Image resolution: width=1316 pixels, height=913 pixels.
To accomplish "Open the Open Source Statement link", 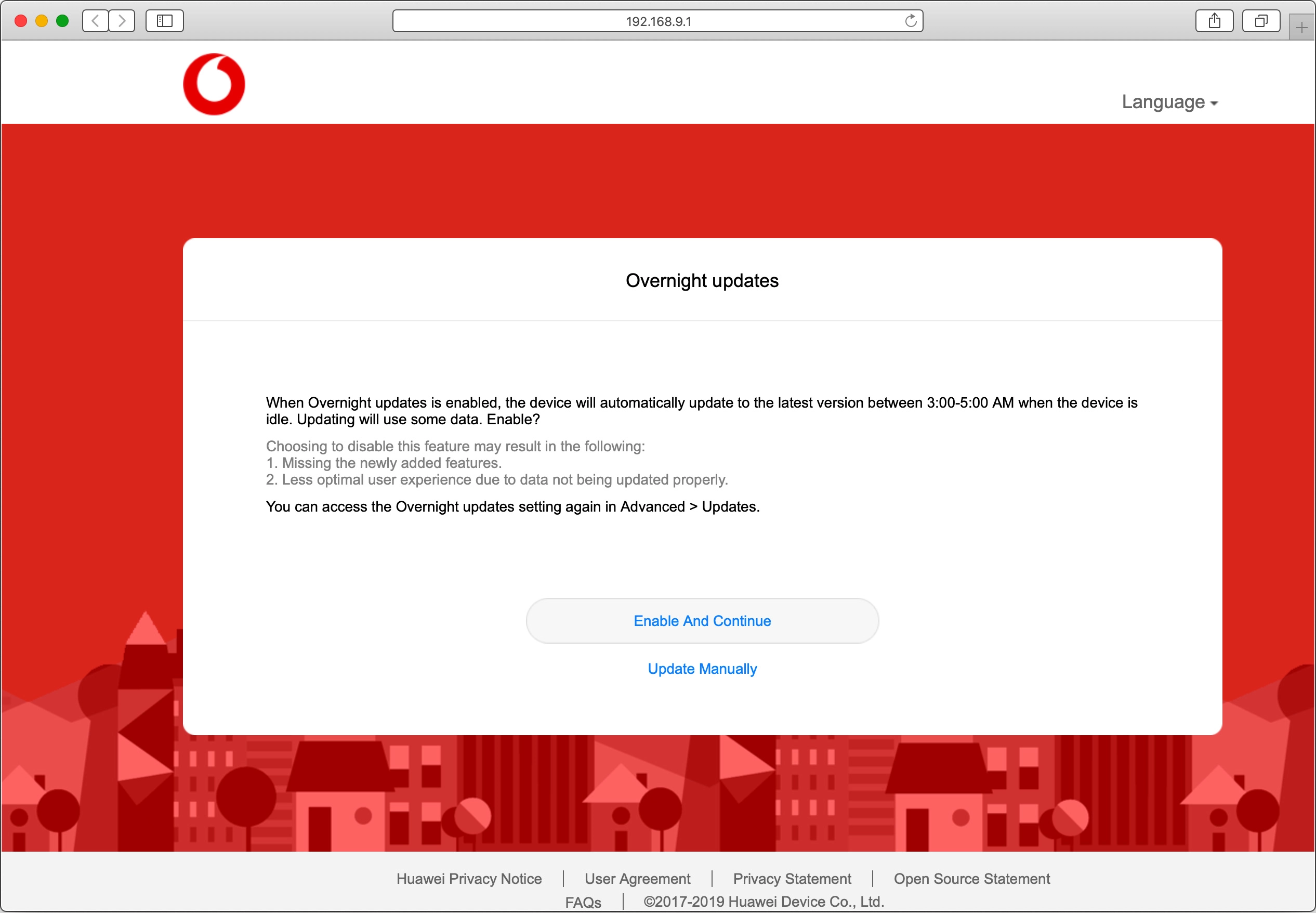I will (971, 879).
